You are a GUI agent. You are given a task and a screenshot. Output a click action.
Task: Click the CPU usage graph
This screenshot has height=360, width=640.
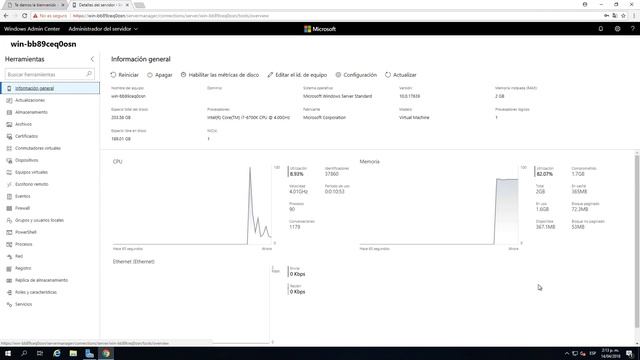click(x=192, y=205)
